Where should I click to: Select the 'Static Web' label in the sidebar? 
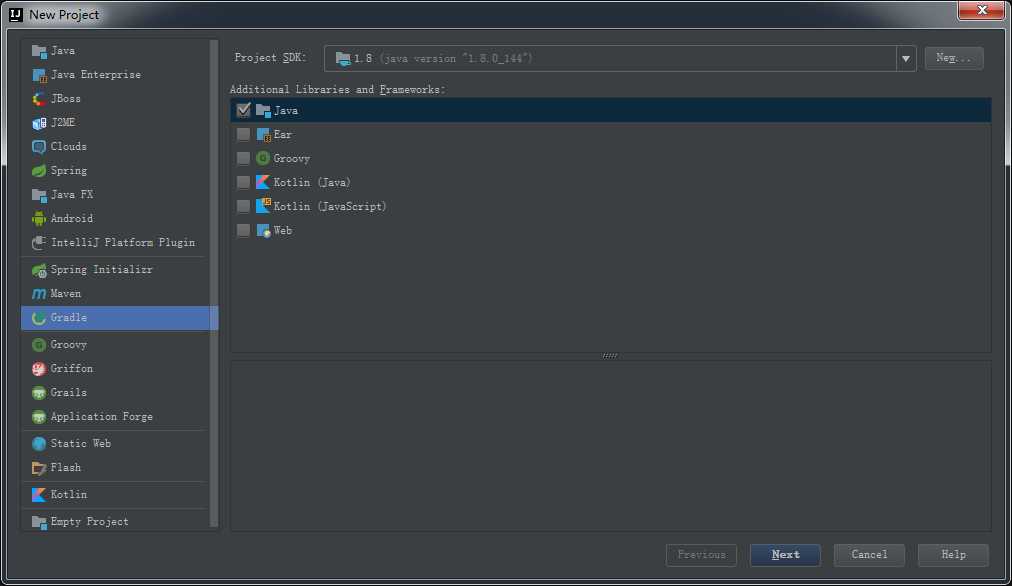81,443
